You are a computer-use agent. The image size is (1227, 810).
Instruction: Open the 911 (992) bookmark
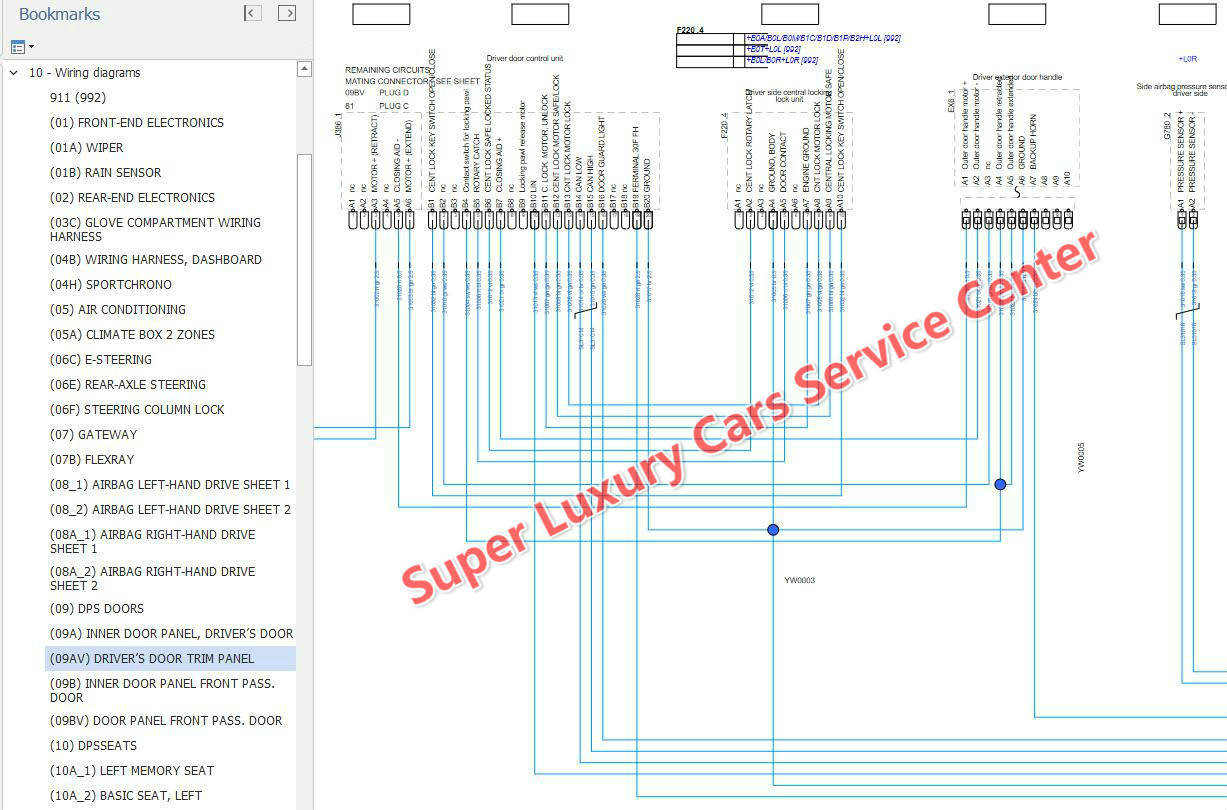[x=78, y=98]
